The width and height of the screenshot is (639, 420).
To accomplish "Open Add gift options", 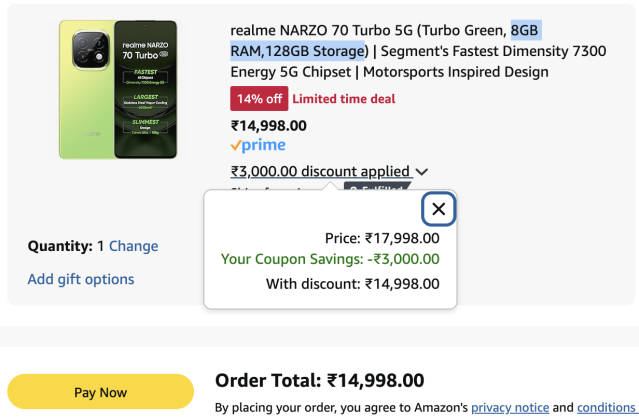I will [x=81, y=279].
